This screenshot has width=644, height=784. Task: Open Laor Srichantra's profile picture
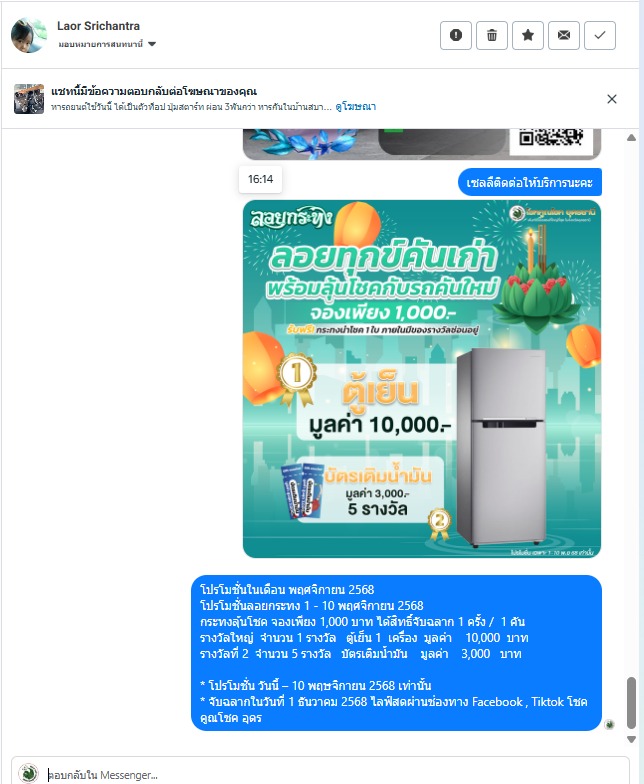(x=28, y=35)
